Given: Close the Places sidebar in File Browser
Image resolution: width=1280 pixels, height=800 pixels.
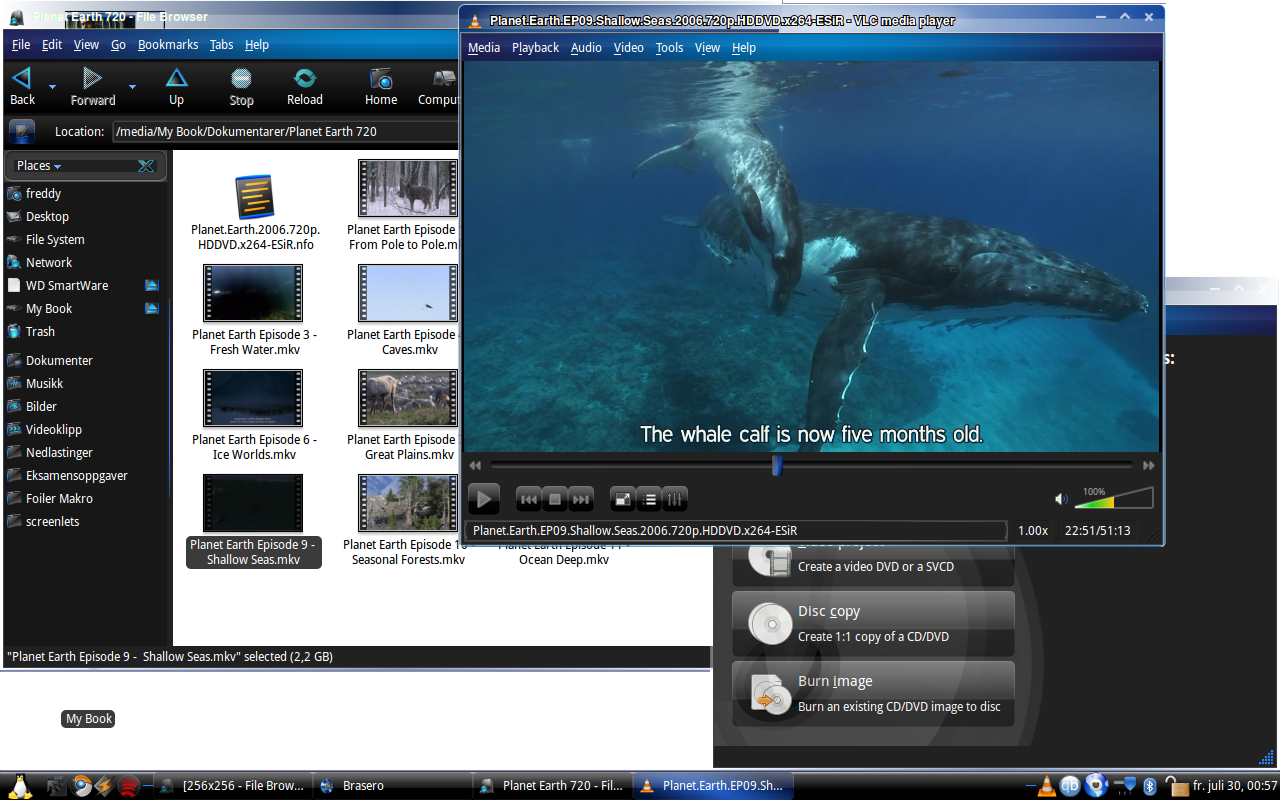Looking at the screenshot, I should click(146, 166).
